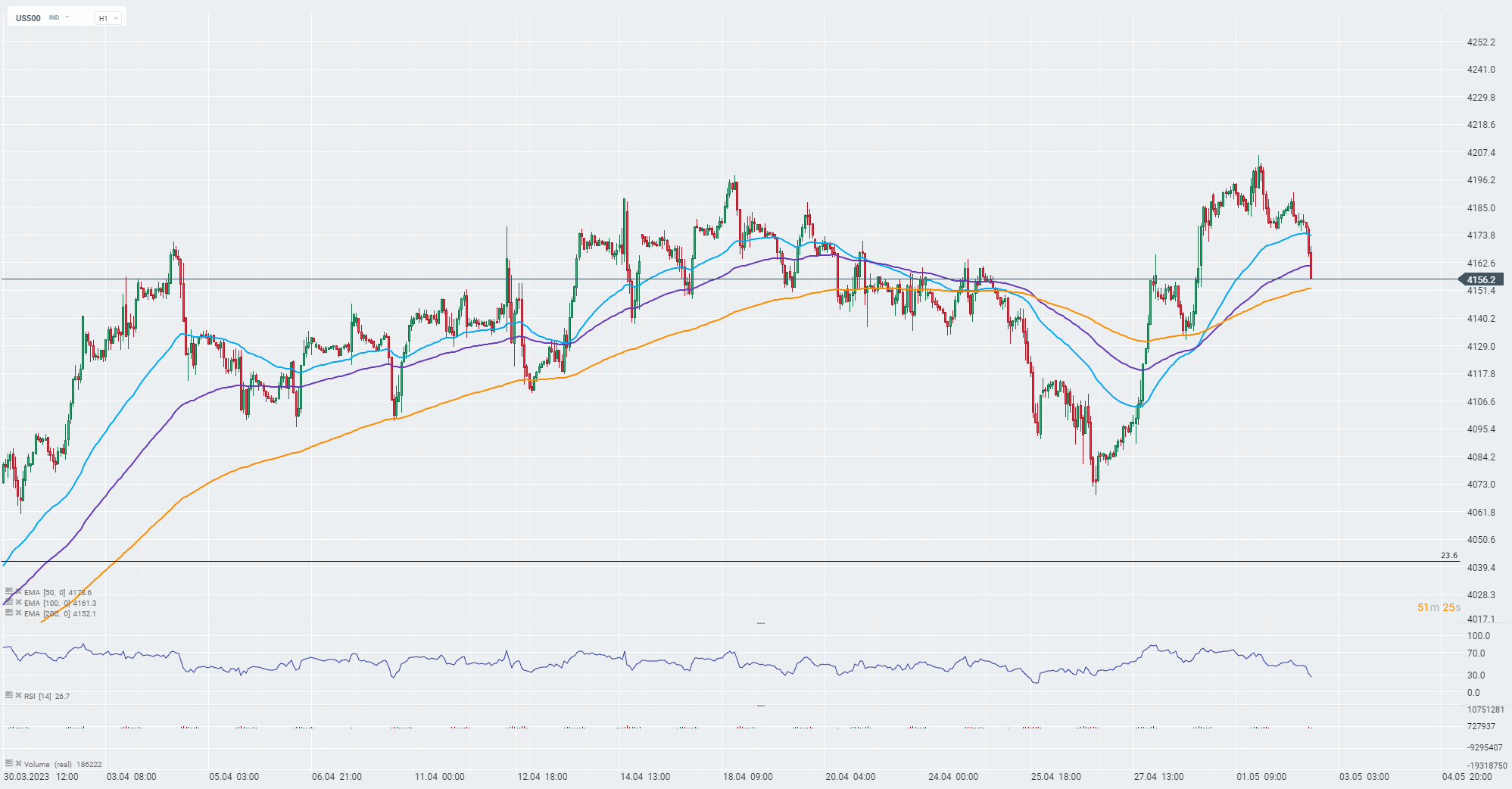Screen dimensions: 1512x789
Task: Open settings for the EMA 100 indicator
Action: [9, 603]
